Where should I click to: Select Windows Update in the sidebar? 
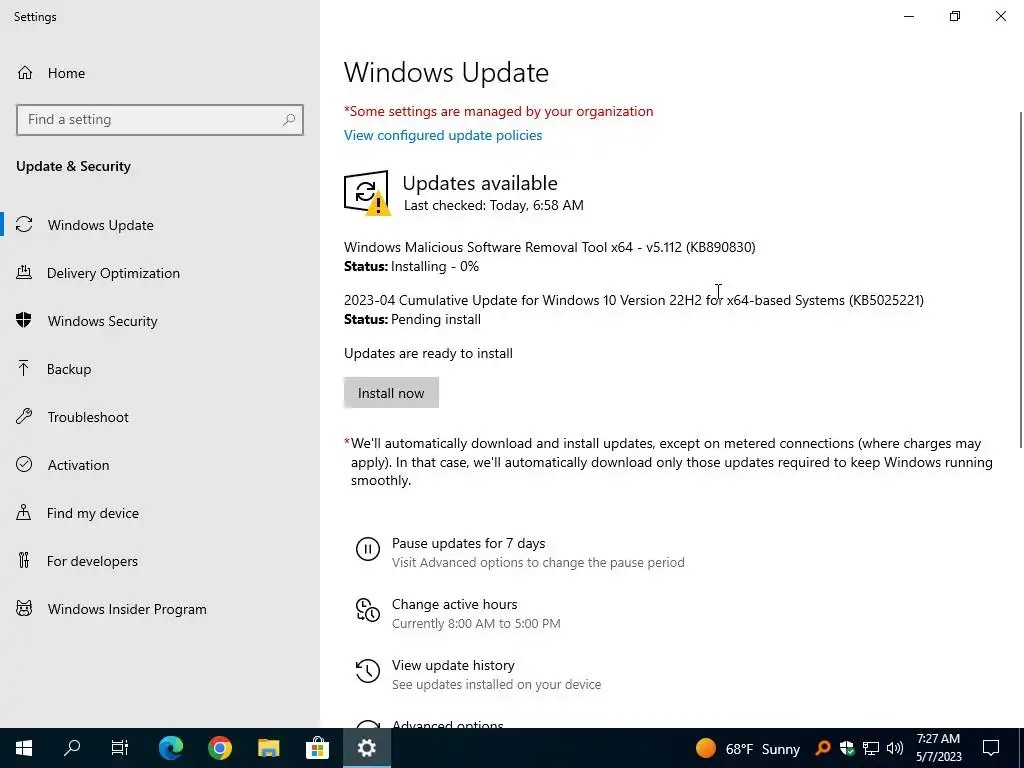(160, 225)
